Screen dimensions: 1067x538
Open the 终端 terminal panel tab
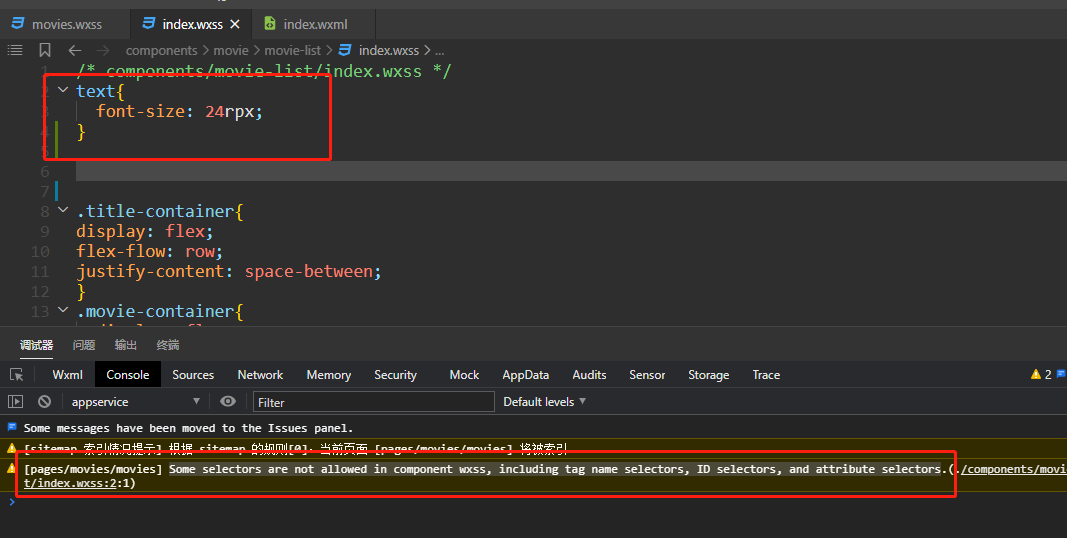click(167, 345)
